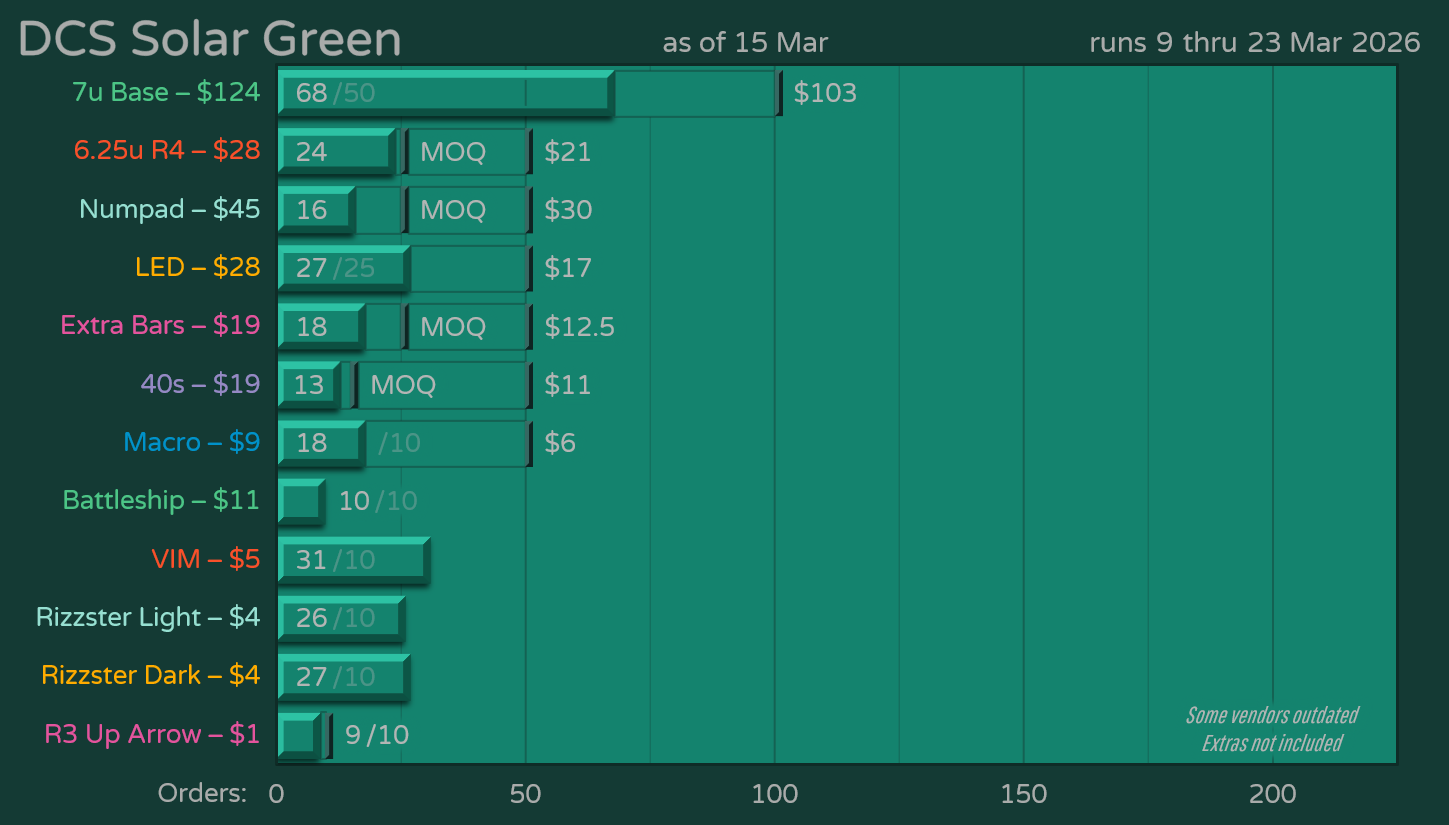Select the 'Numpad – $45' label
Viewport: 1449px width, 825px height.
[x=170, y=209]
